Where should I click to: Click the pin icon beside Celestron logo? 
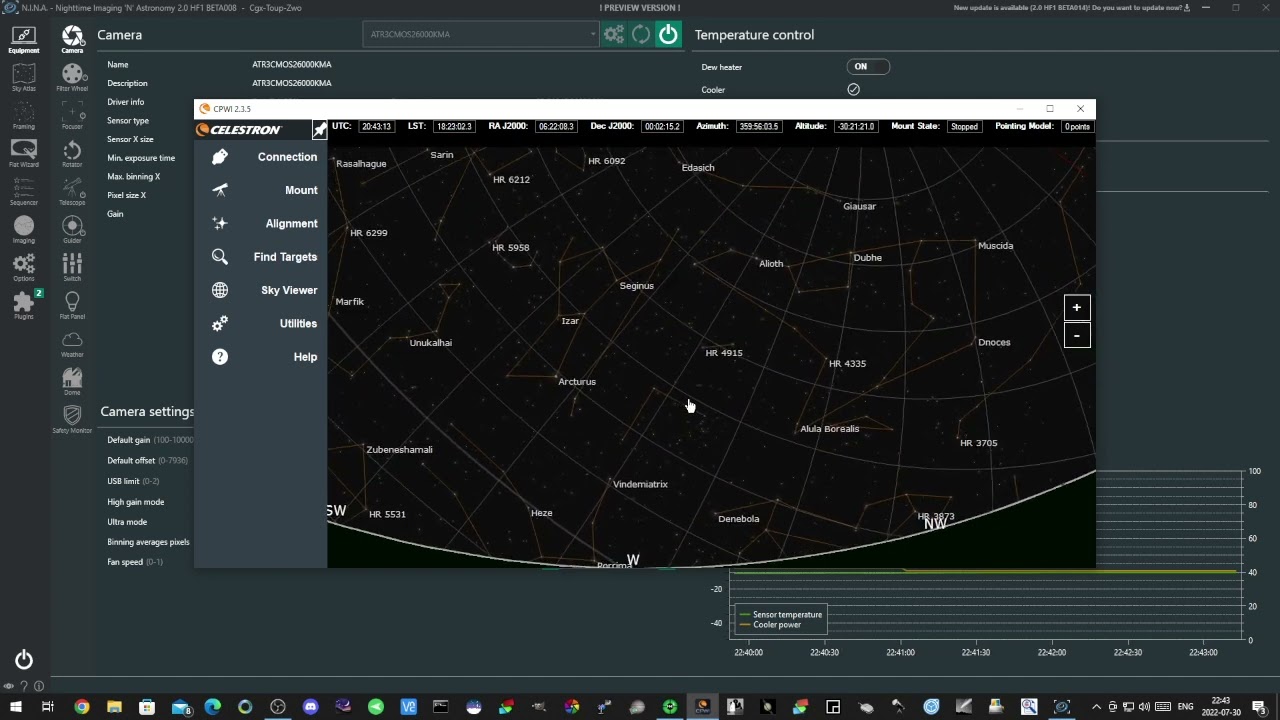319,129
